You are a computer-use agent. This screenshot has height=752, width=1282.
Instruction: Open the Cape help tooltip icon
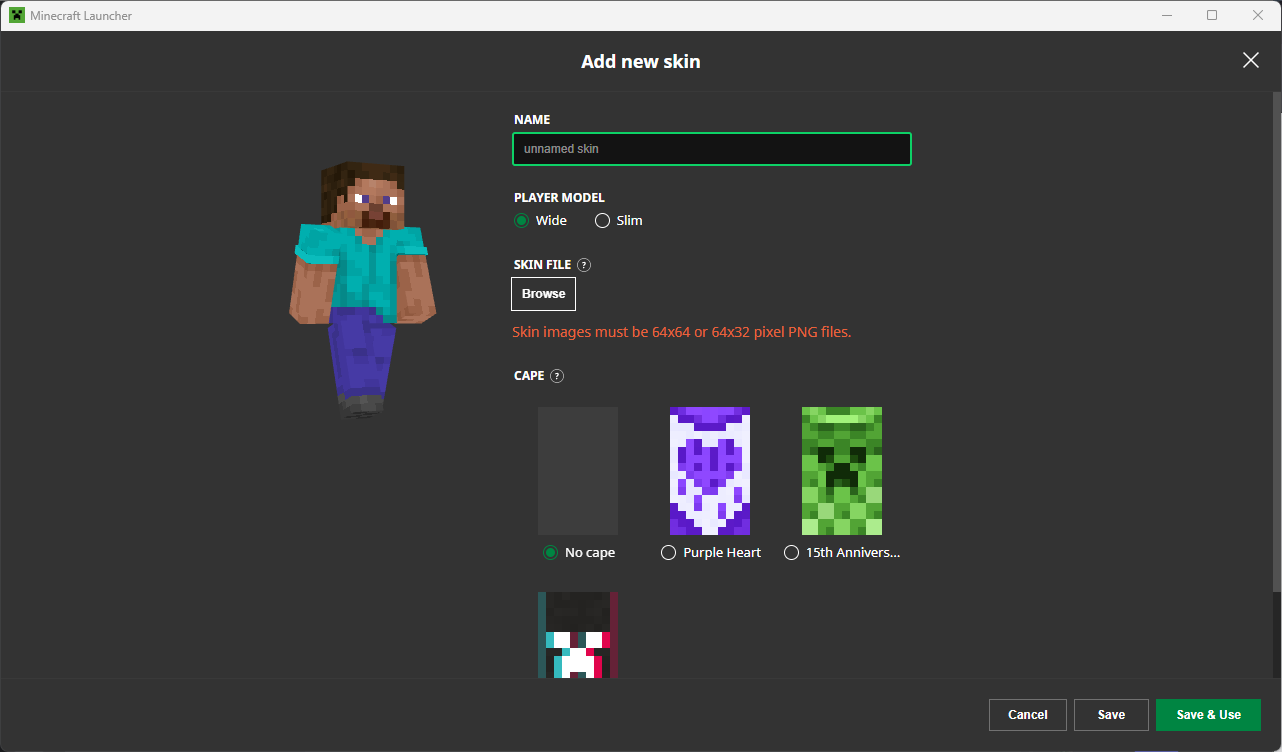click(557, 376)
